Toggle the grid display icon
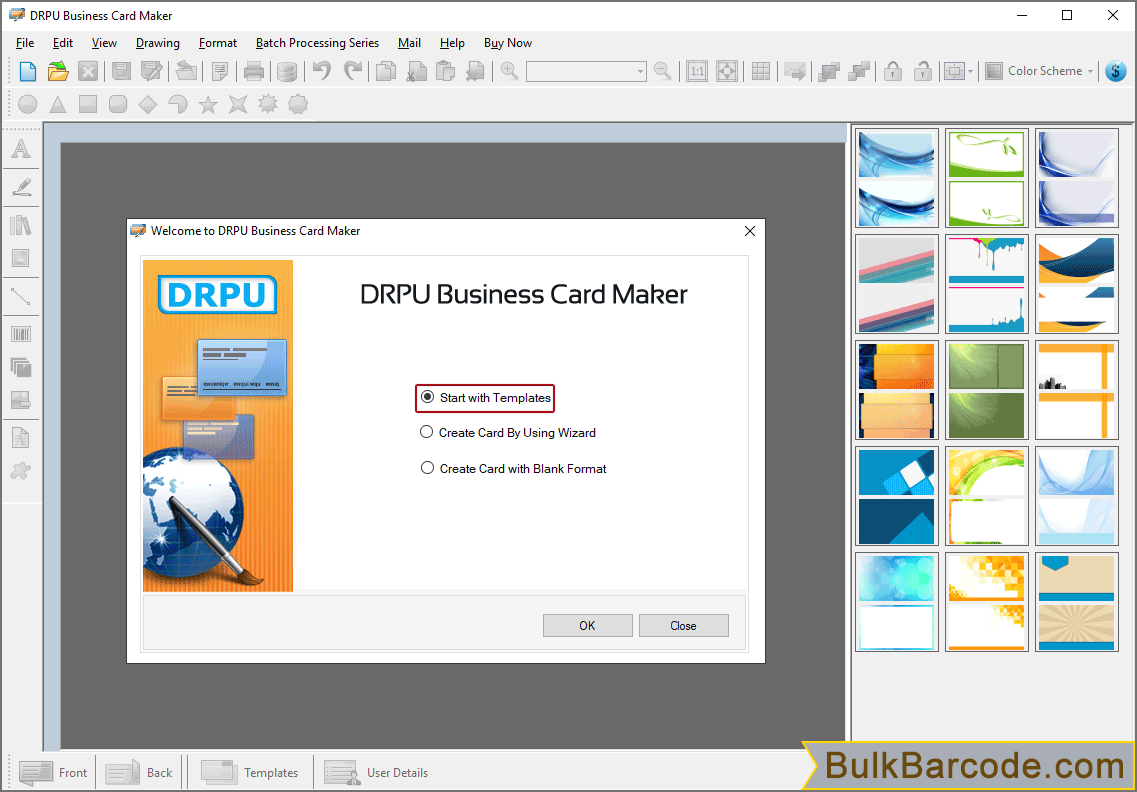1137x792 pixels. (x=761, y=71)
